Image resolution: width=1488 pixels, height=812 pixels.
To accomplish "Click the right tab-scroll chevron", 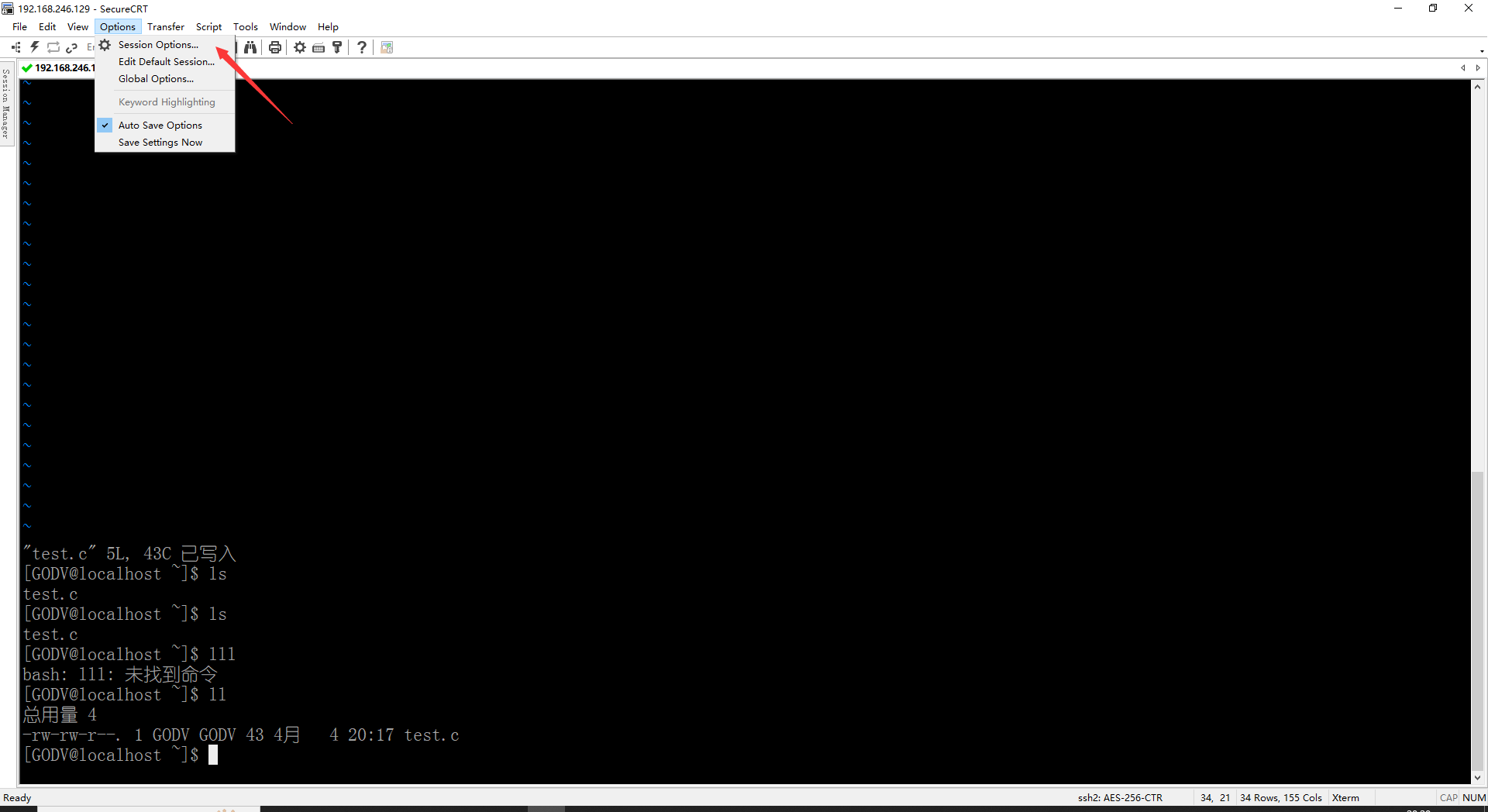I will [1479, 67].
